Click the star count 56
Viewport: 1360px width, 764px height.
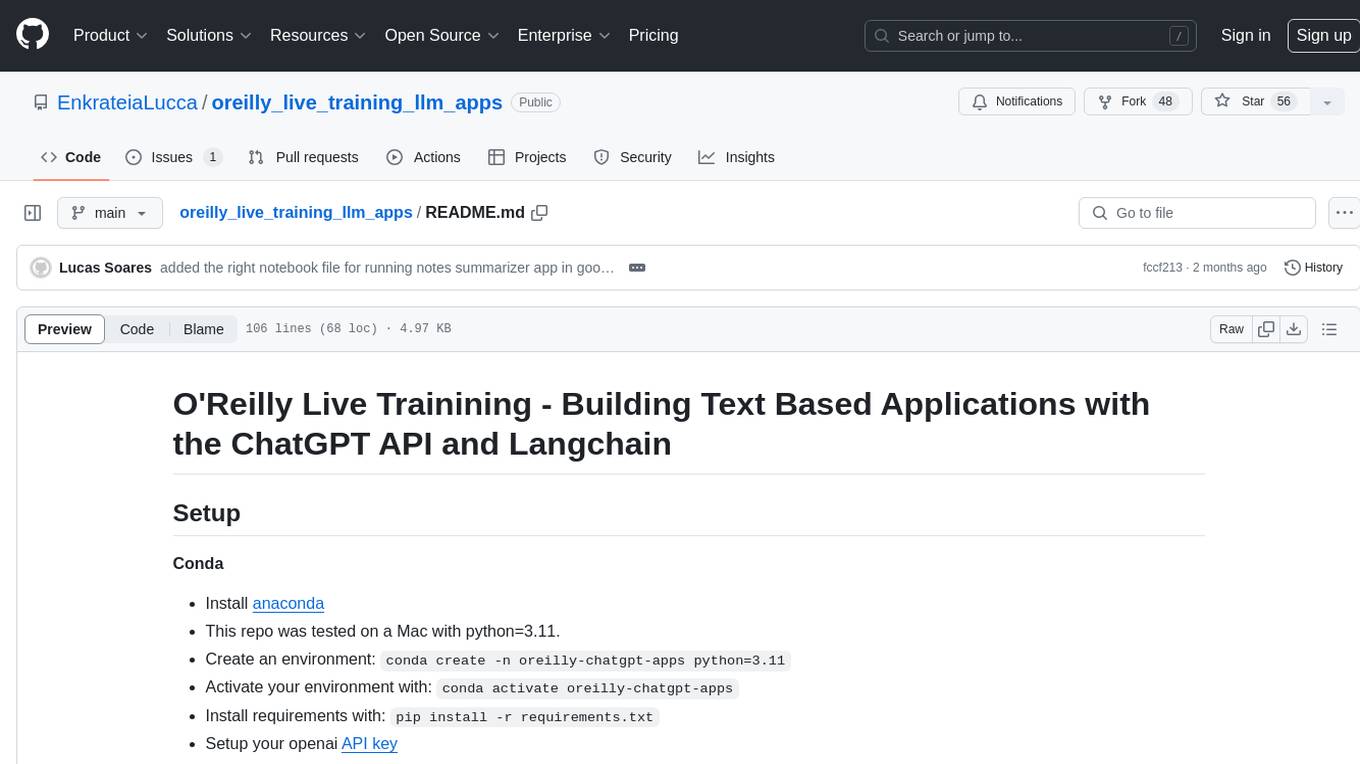[1284, 102]
